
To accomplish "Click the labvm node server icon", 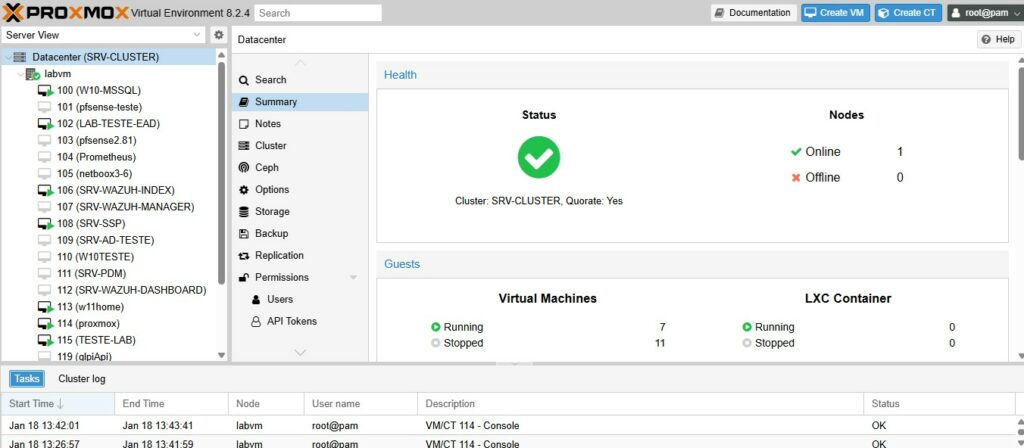I will 33,74.
